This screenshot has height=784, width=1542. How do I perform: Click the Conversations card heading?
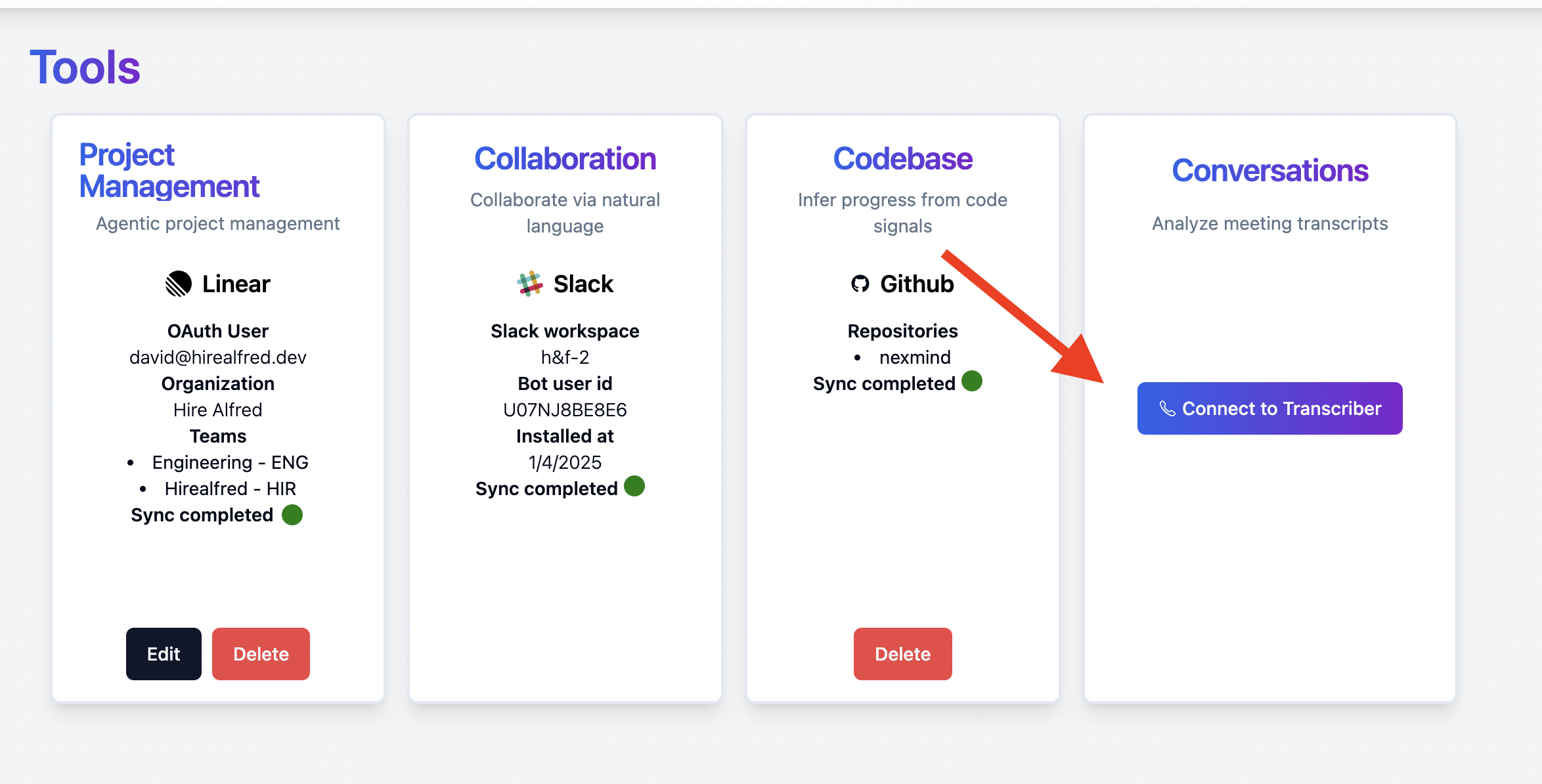pyautogui.click(x=1270, y=169)
